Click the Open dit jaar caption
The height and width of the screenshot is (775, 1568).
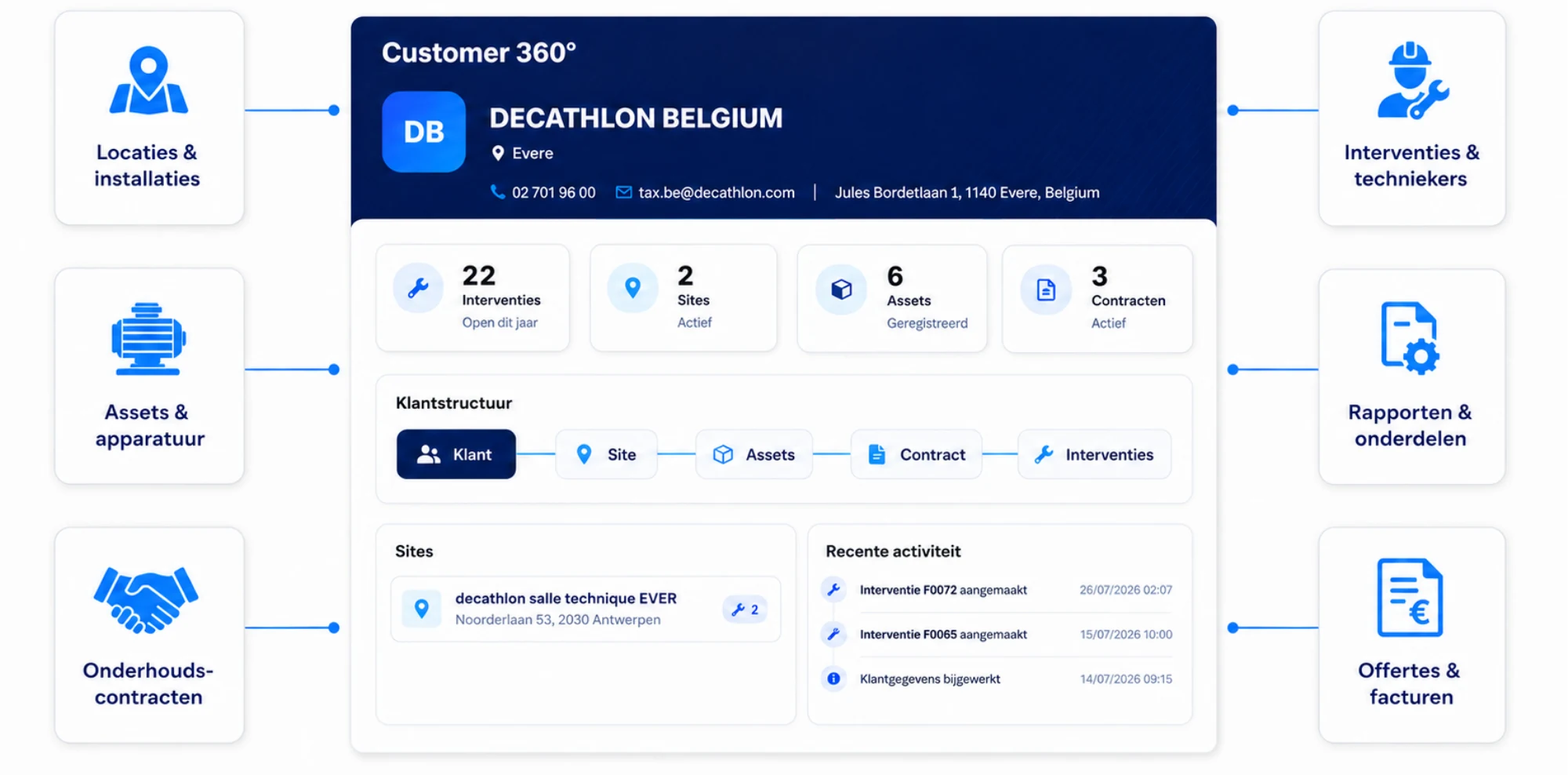pyautogui.click(x=500, y=322)
